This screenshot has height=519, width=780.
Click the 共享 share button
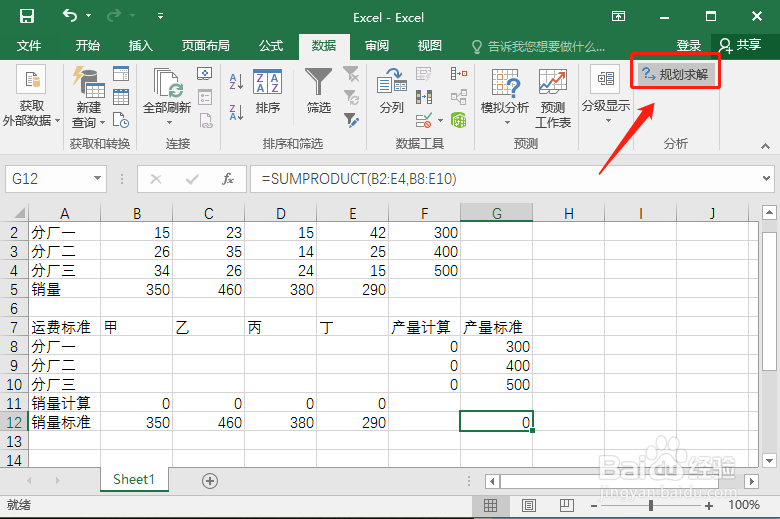pos(740,45)
